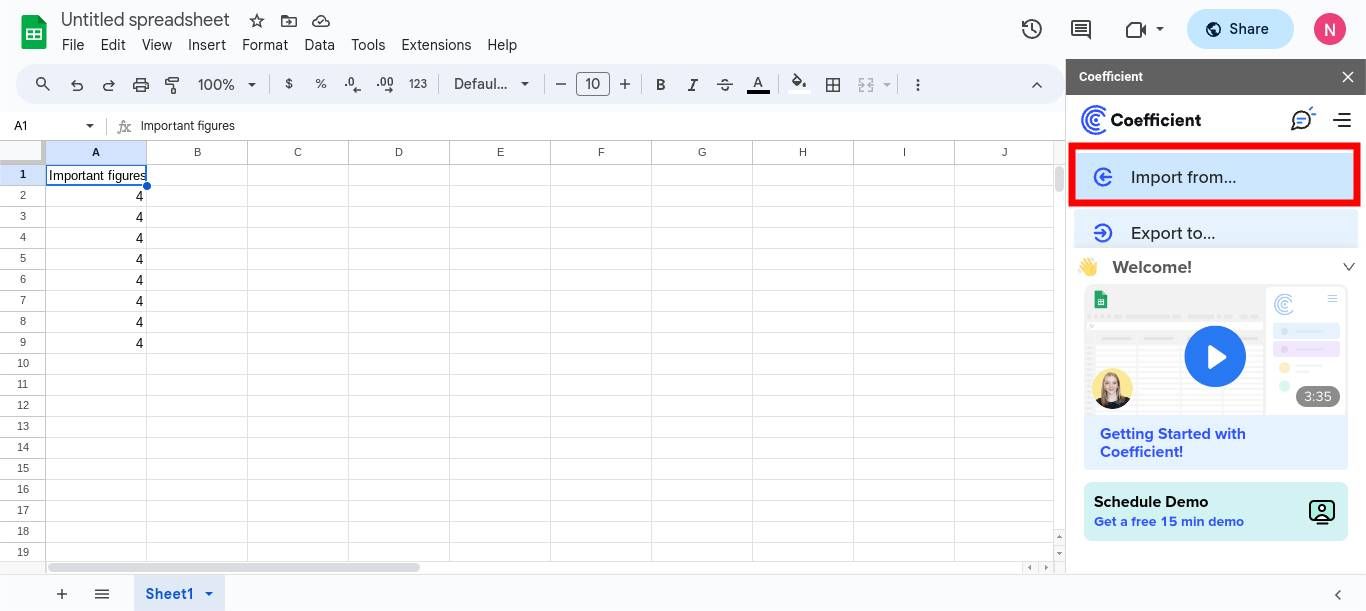
Task: Open the Paint format tool
Action: coord(172,84)
